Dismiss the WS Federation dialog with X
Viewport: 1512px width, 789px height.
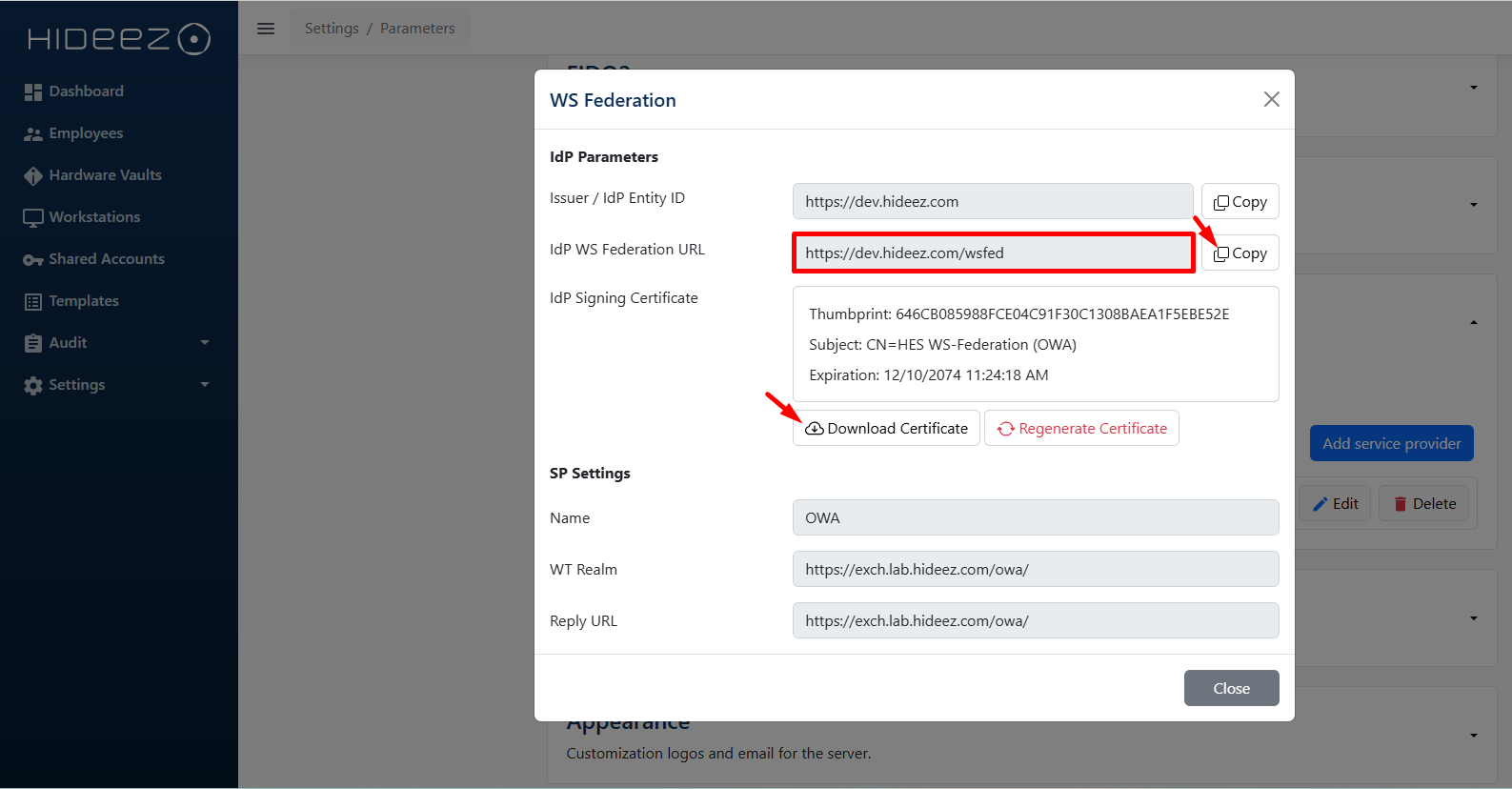[1271, 100]
